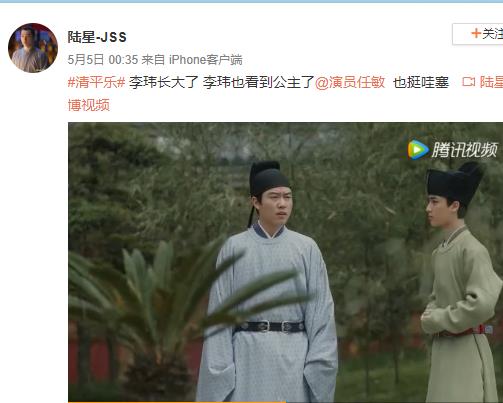Open the 陆星-JSS profile avatar
Viewport: 503px width, 403px height.
tap(33, 48)
